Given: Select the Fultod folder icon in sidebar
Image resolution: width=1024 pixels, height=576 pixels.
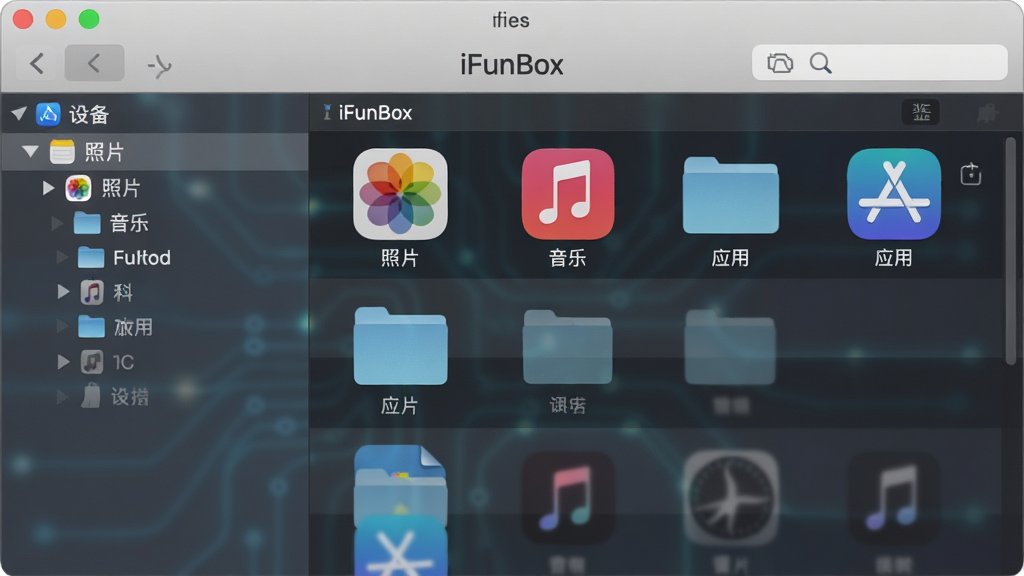Looking at the screenshot, I should [91, 257].
